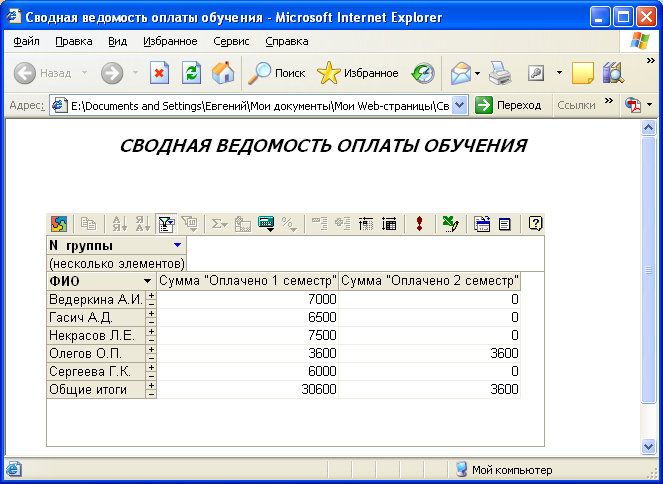Click the Show Details icon
Image resolution: width=663 pixels, height=484 pixels.
tap(389, 224)
